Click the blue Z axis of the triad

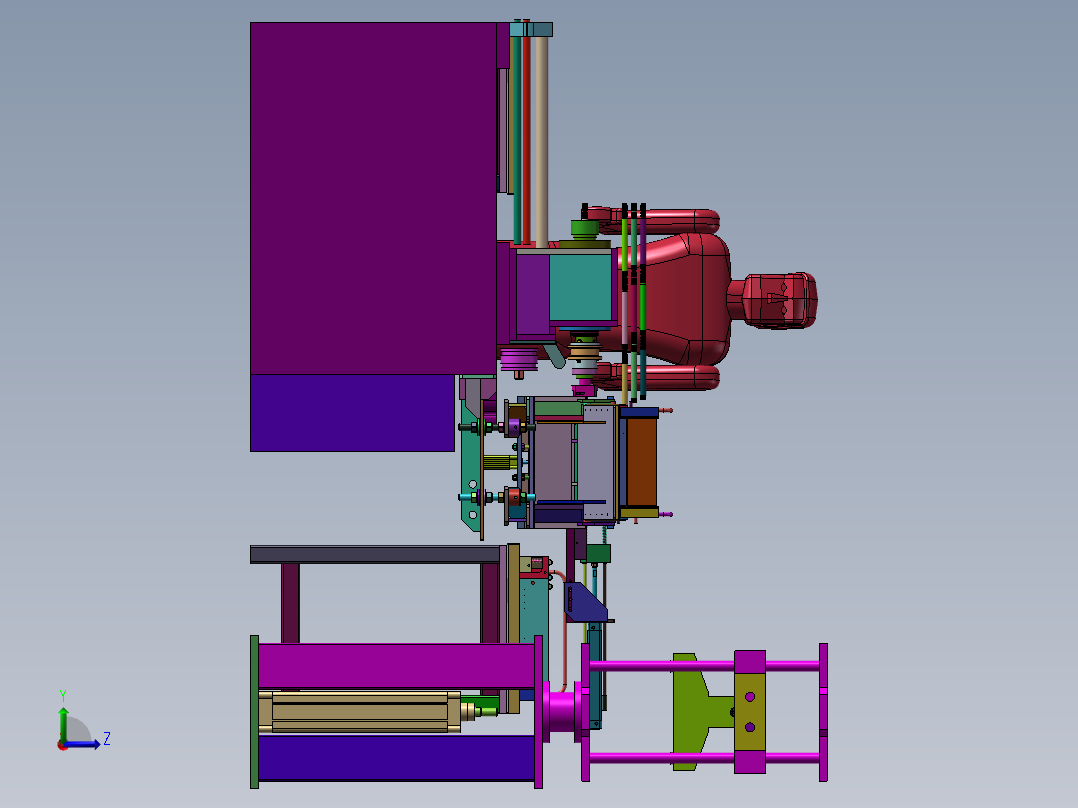point(82,744)
